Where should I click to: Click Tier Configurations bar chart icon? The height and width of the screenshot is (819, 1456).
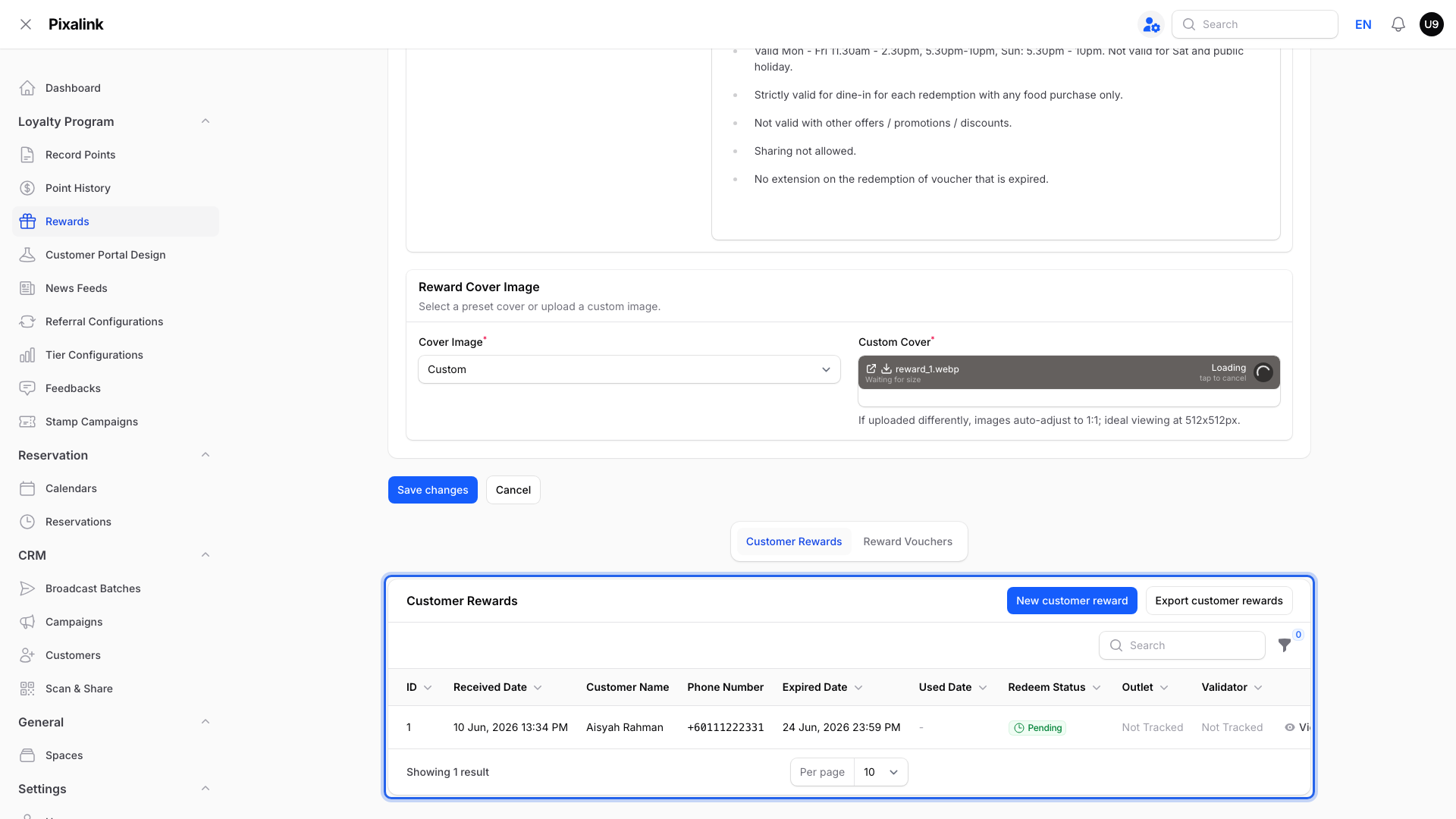[27, 355]
